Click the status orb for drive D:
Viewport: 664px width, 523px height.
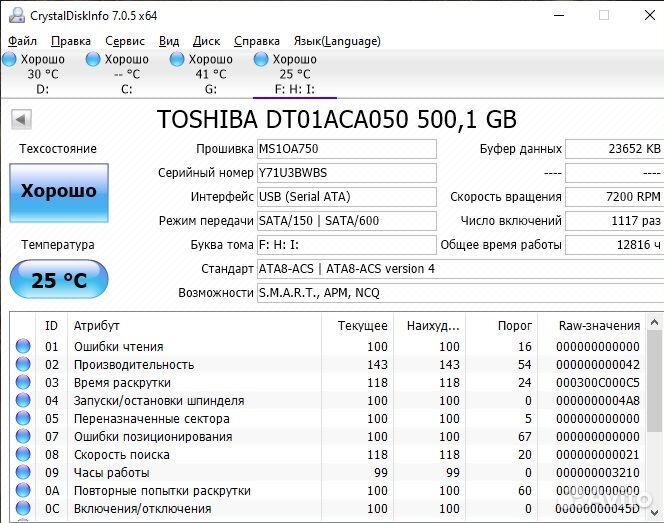[9, 59]
